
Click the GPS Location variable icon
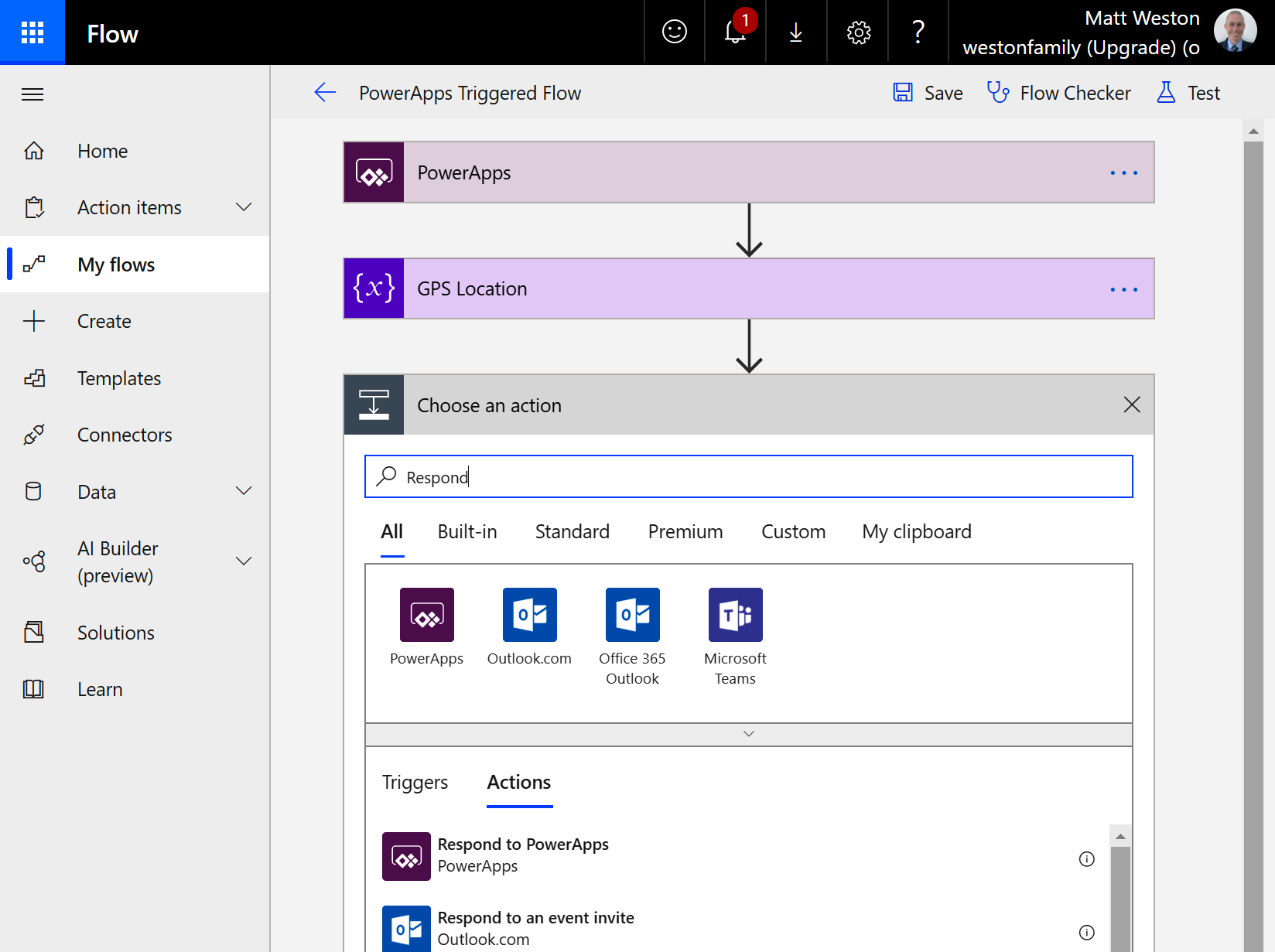coord(374,288)
